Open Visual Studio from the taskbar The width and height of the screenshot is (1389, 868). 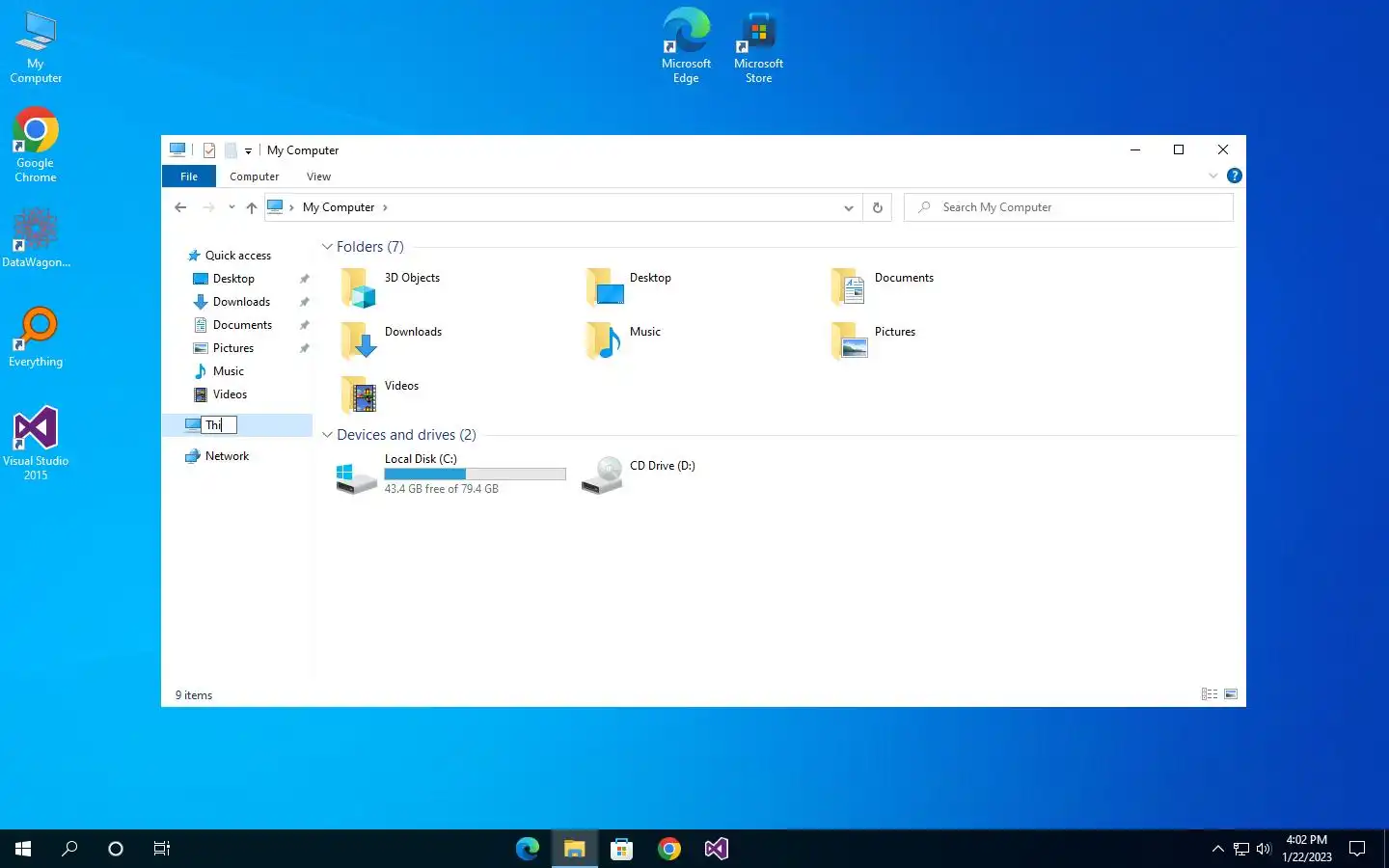717,849
